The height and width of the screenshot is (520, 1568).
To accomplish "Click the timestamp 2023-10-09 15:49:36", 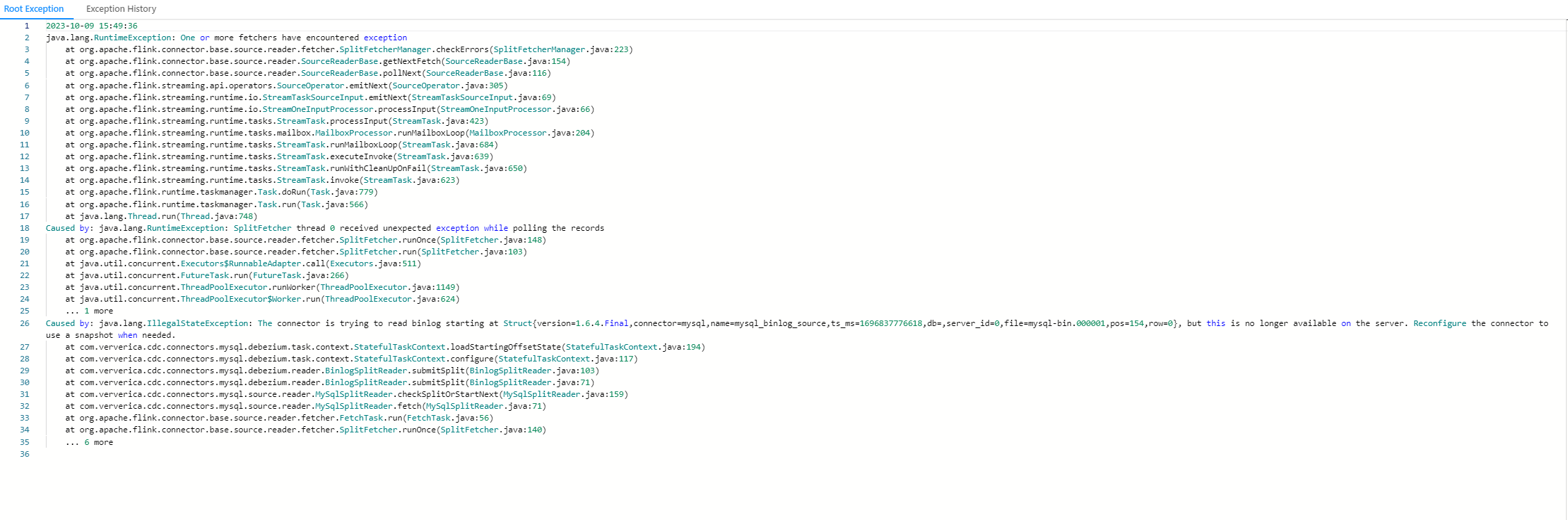I will click(x=92, y=26).
